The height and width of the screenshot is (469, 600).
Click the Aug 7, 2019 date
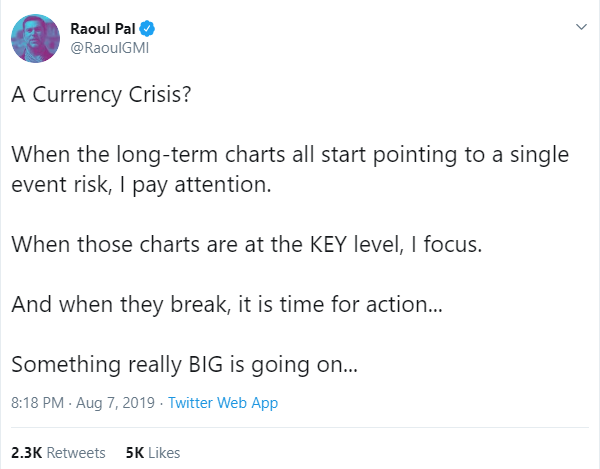[115, 403]
